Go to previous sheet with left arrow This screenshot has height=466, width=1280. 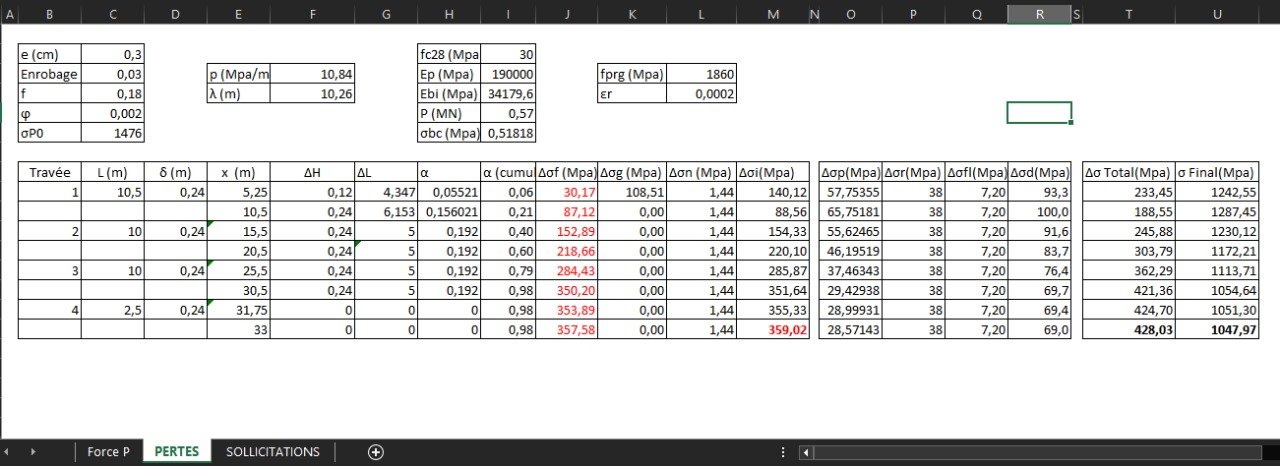coord(9,452)
